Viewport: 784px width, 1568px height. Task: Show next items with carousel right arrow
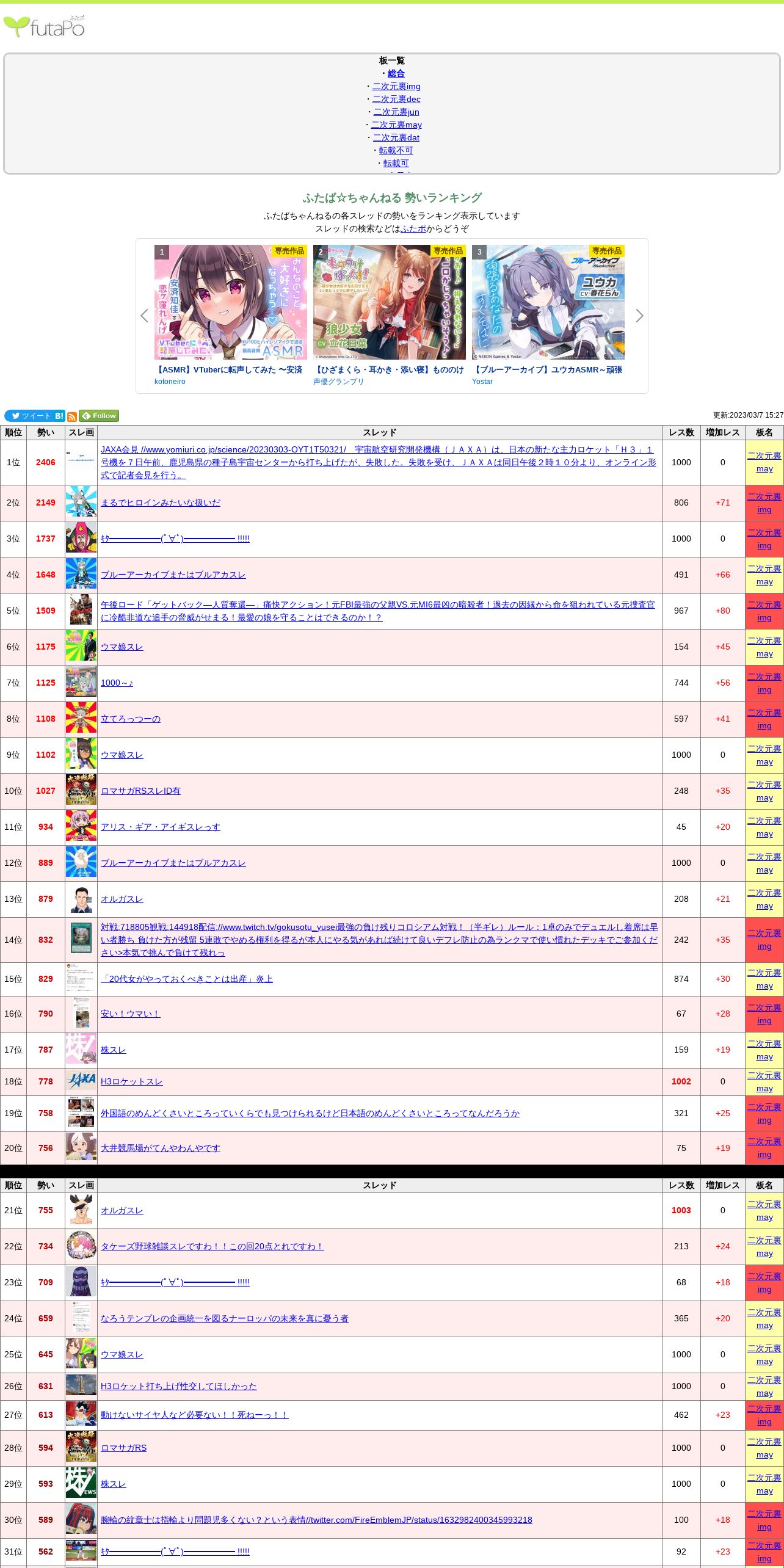point(639,316)
